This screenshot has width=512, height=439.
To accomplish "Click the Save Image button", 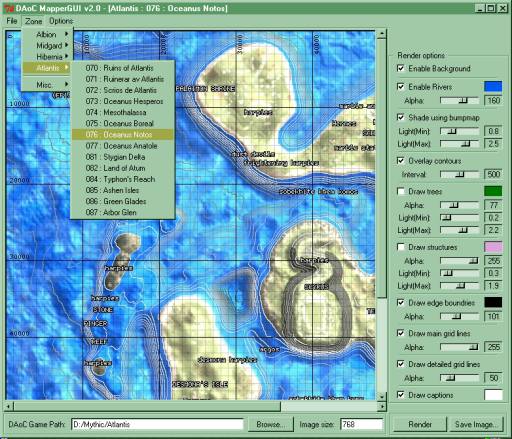I will pos(476,424).
